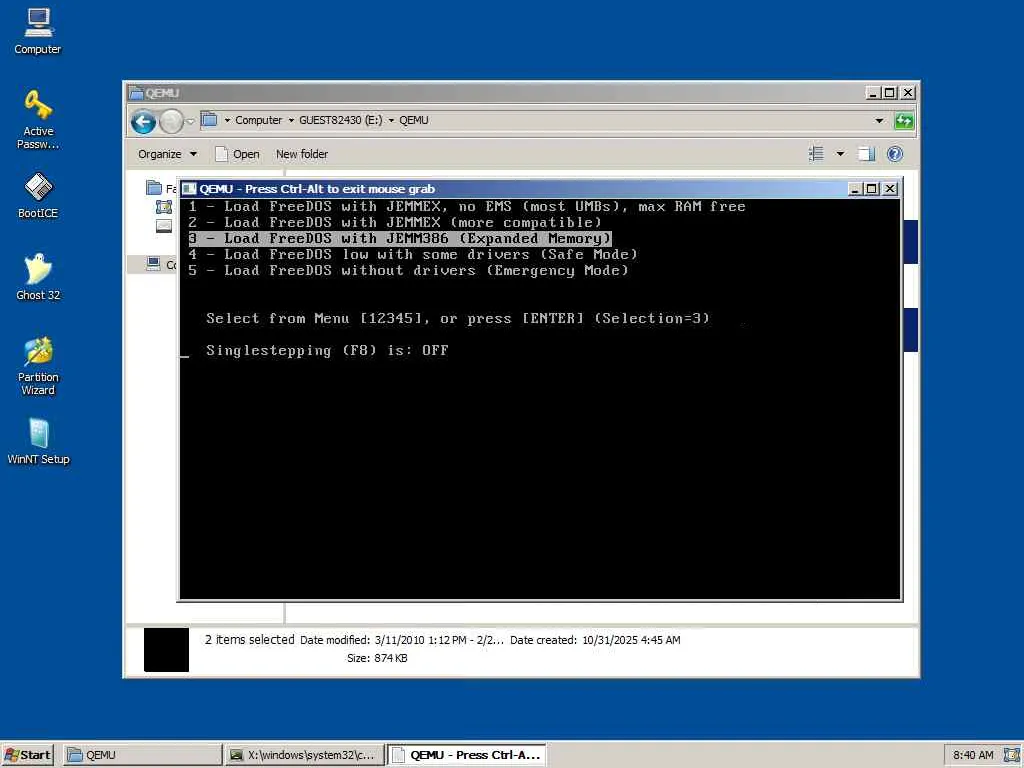Open the Organize menu
The width and height of the screenshot is (1024, 768).
(x=167, y=154)
